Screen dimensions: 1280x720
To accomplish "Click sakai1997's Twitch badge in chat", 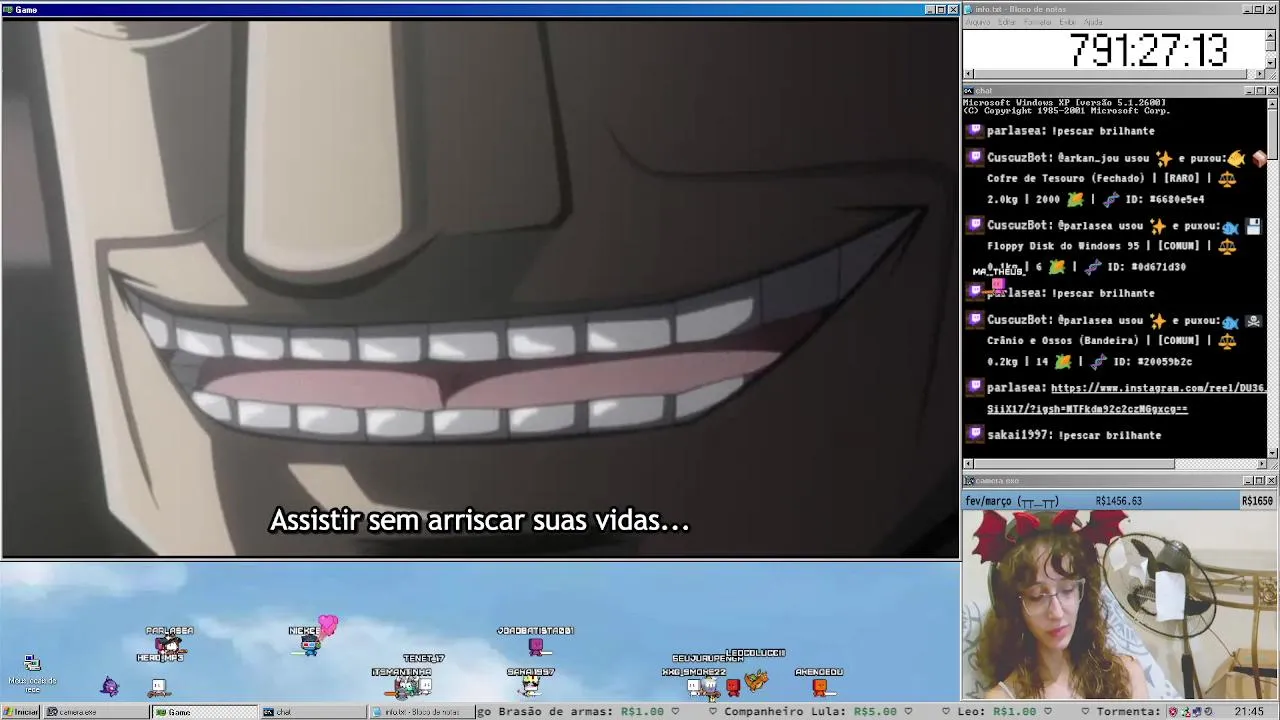I will [975, 434].
